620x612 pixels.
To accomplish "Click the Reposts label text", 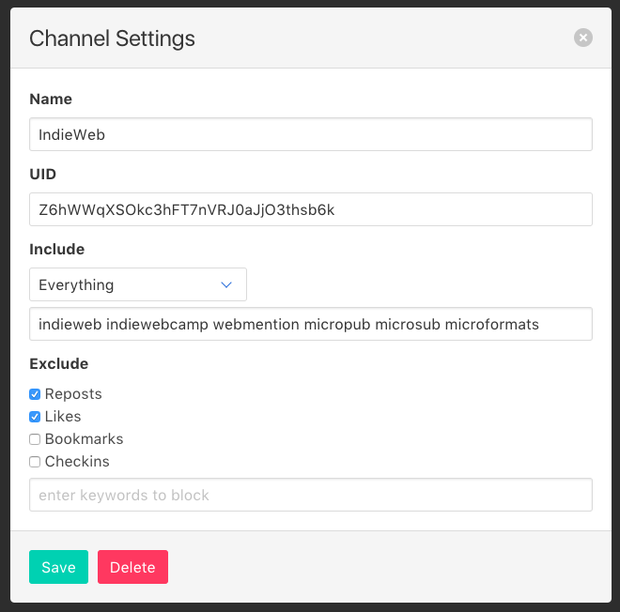I will pos(73,394).
